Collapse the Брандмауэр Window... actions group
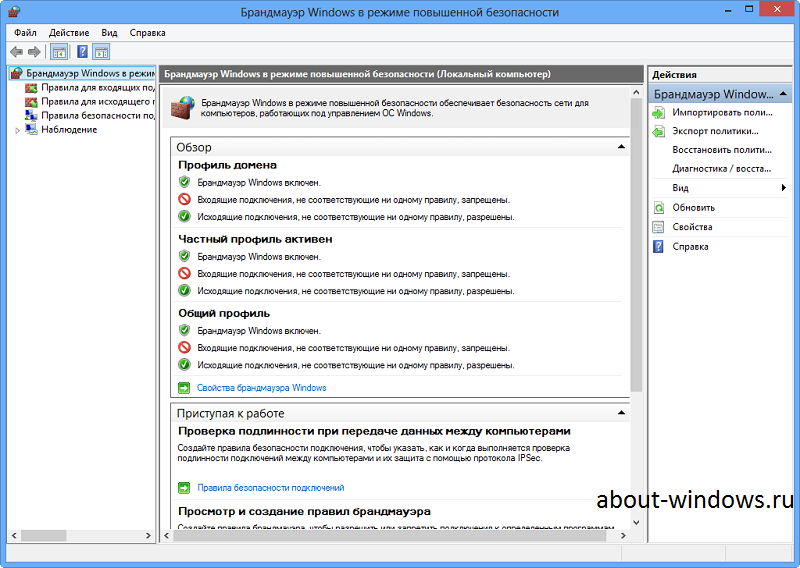The image size is (800, 568). [x=783, y=94]
